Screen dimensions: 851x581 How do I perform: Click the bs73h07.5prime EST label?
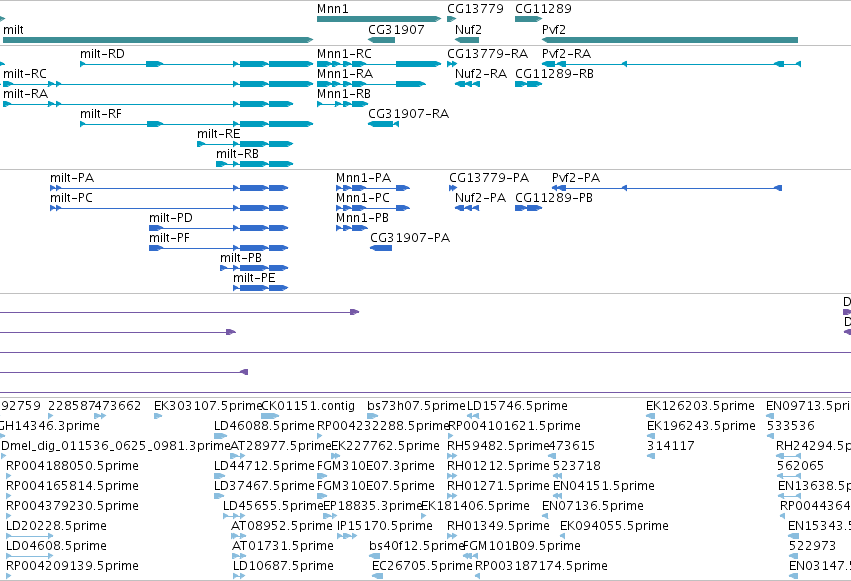416,406
